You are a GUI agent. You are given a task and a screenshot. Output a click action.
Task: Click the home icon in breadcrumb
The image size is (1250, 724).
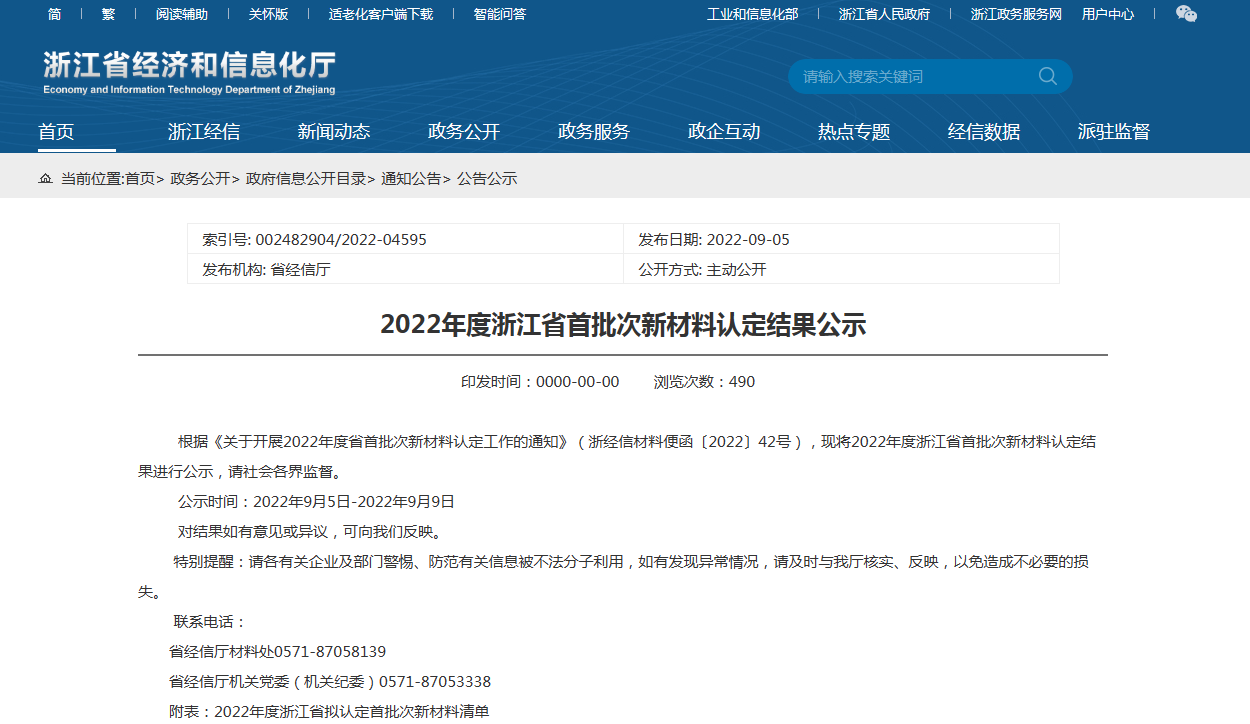pos(45,179)
